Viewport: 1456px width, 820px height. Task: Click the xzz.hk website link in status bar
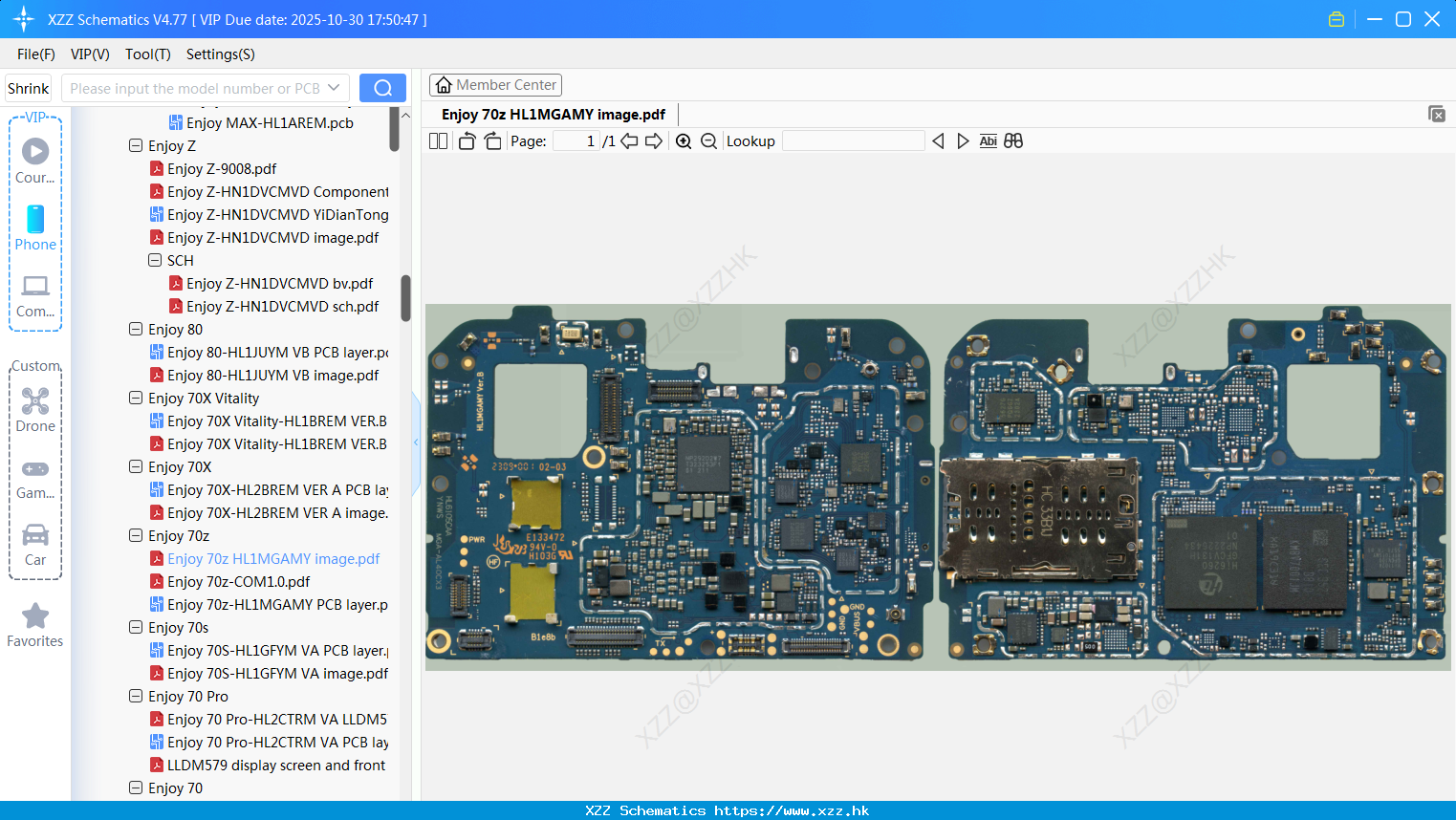(792, 810)
